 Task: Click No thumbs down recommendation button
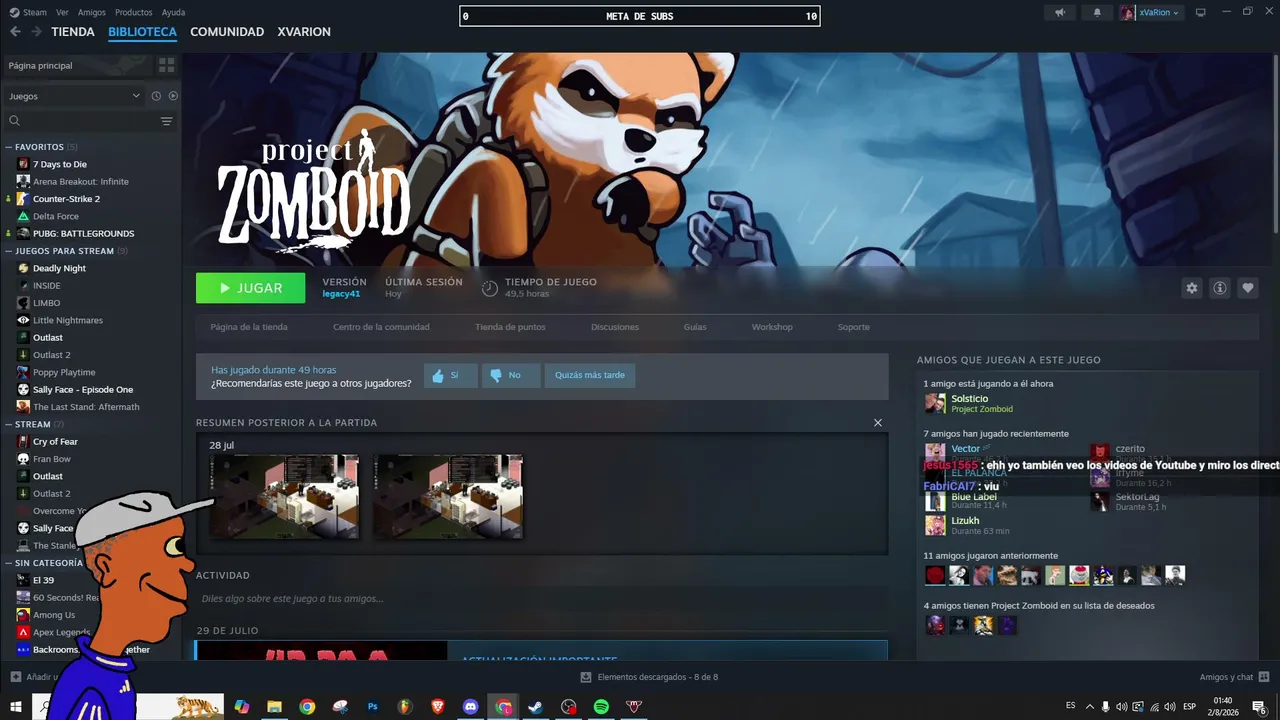coord(509,375)
